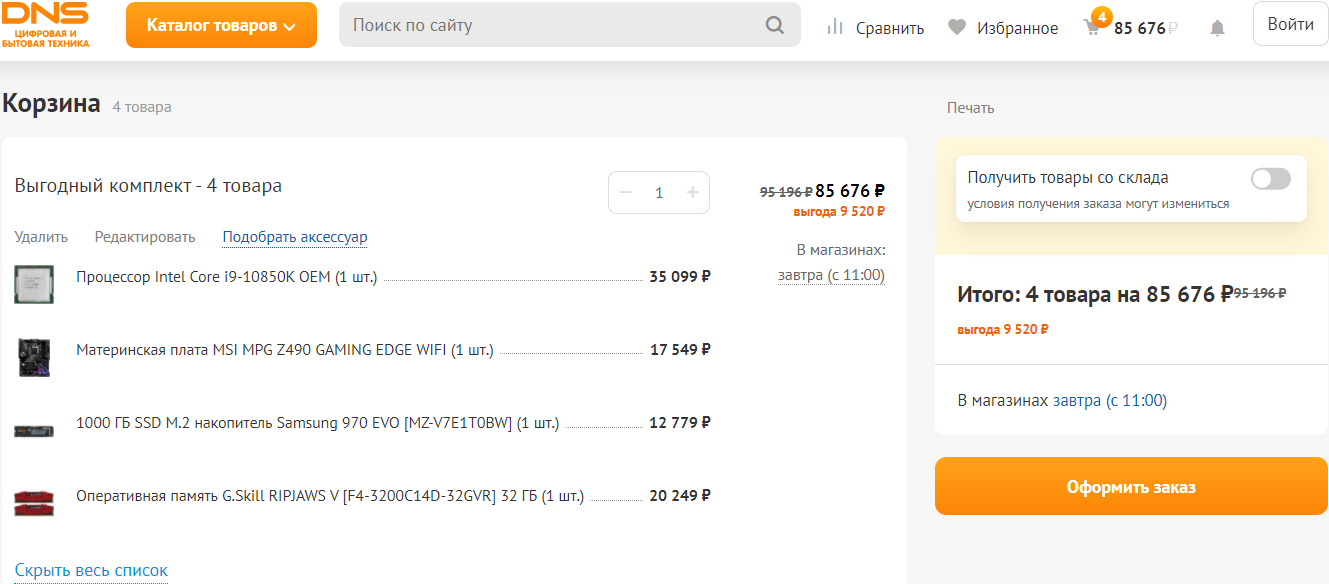The height and width of the screenshot is (584, 1329).
Task: Click the MSI motherboard thumbnail
Action: click(34, 357)
